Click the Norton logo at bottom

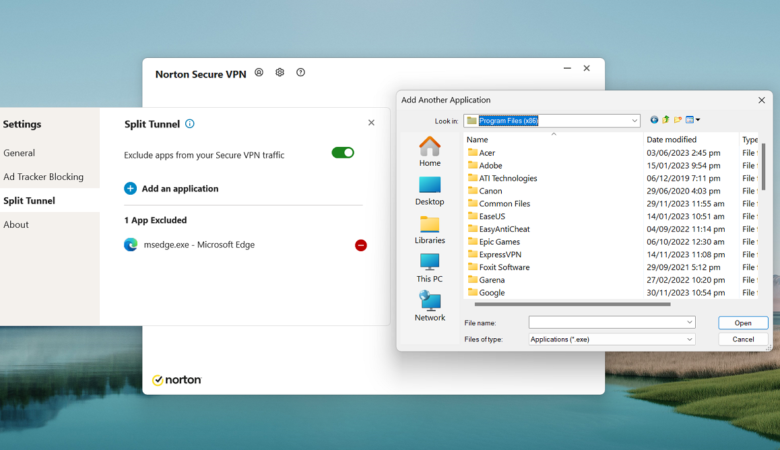point(177,380)
